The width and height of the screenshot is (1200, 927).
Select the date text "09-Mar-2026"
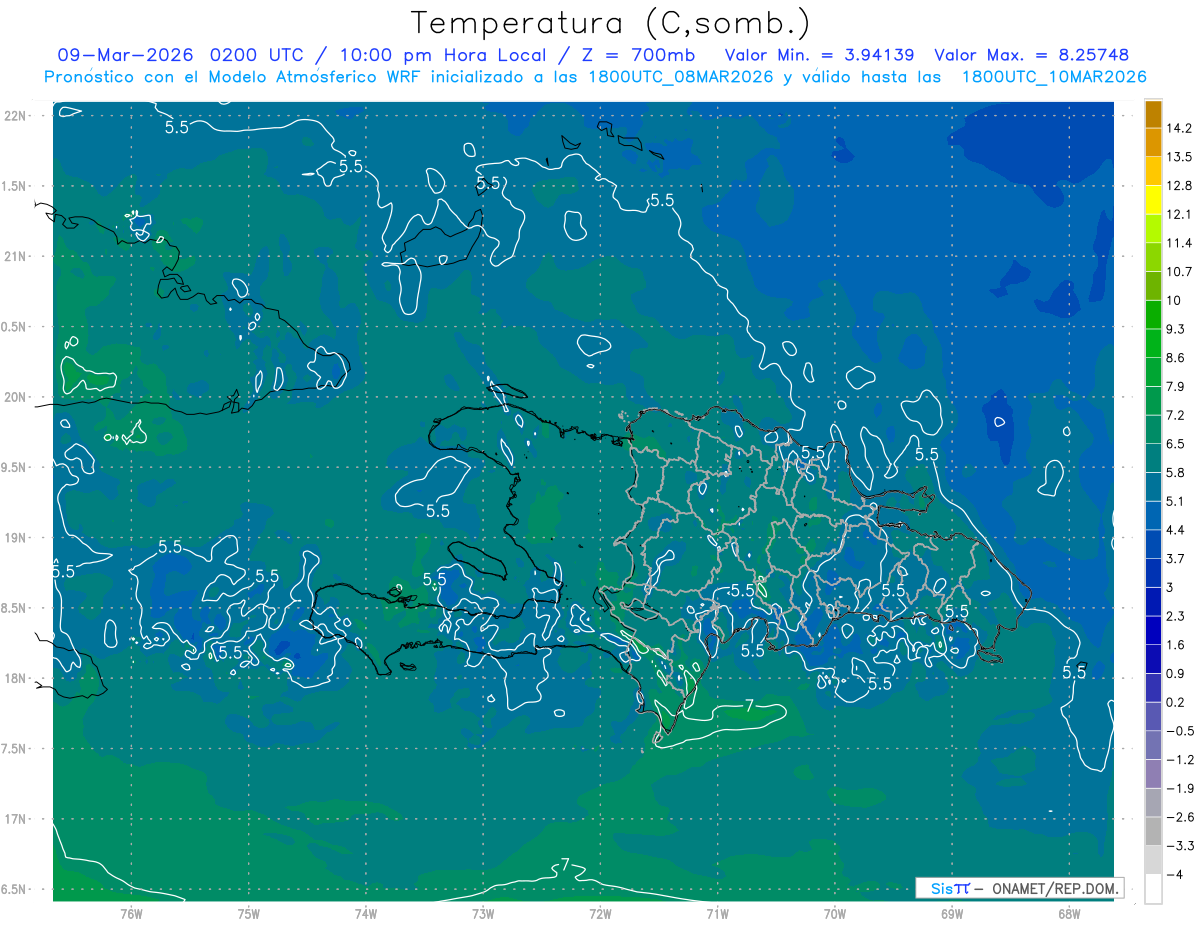[126, 55]
